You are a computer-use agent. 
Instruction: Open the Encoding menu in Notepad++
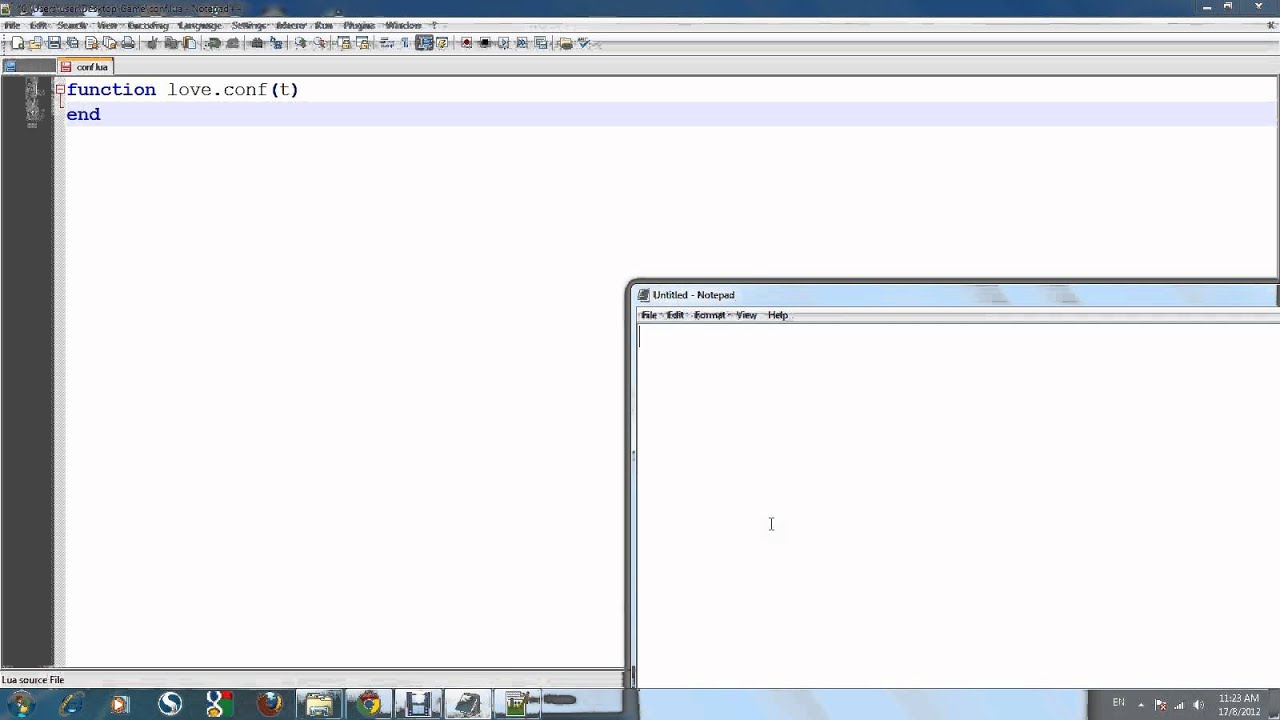[x=148, y=25]
